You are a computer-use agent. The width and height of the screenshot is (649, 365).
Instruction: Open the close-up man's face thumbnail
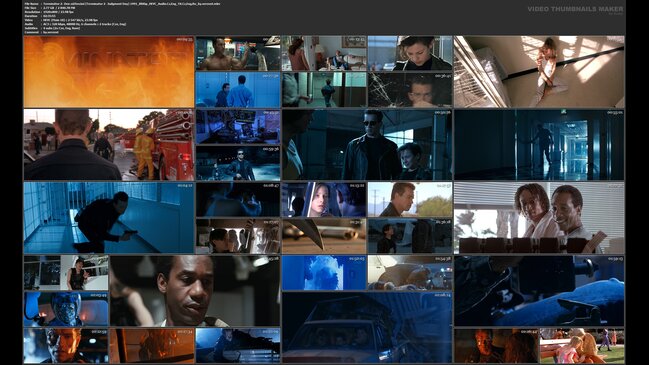point(195,291)
